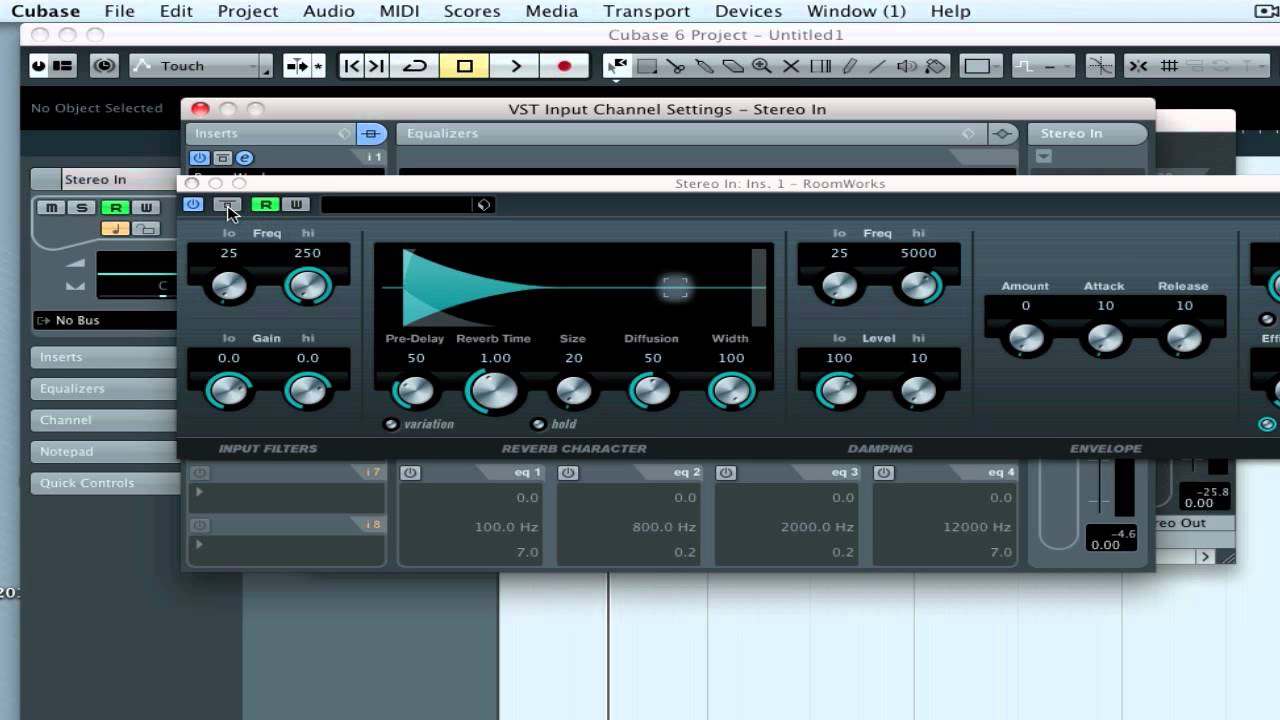This screenshot has width=1280, height=720.
Task: Open the File menu
Action: [119, 11]
